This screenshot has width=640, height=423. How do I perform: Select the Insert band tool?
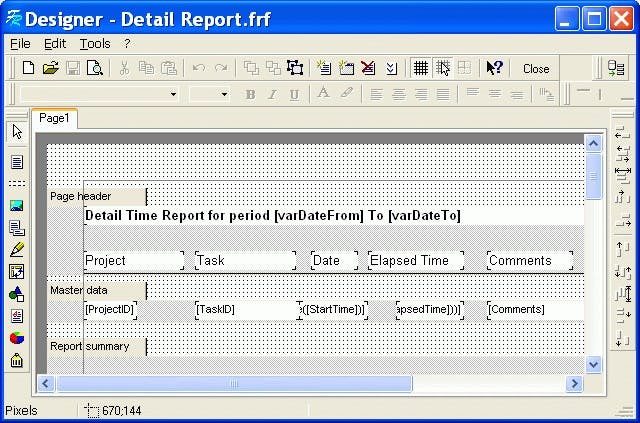point(17,184)
